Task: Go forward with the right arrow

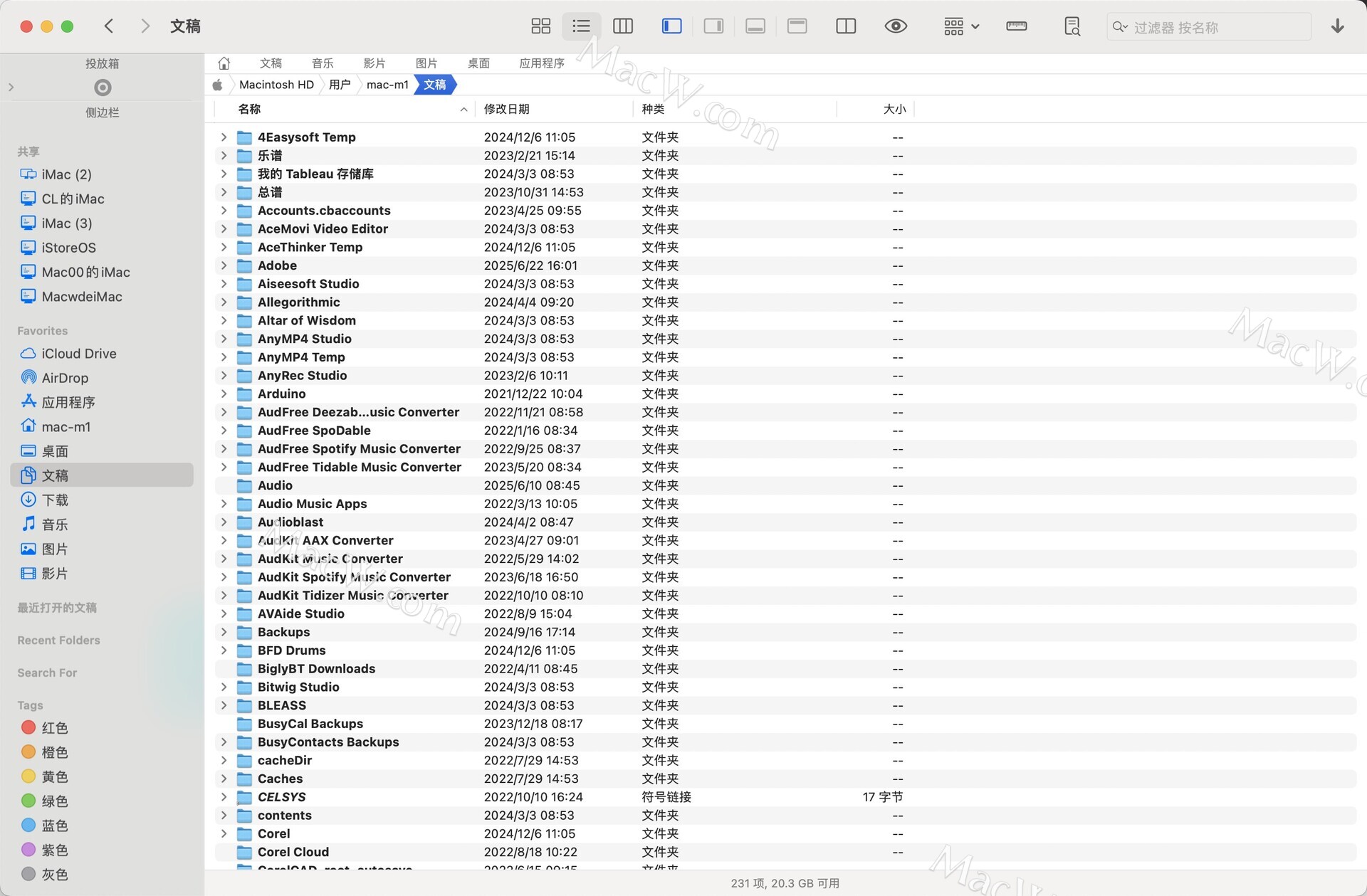Action: click(145, 26)
